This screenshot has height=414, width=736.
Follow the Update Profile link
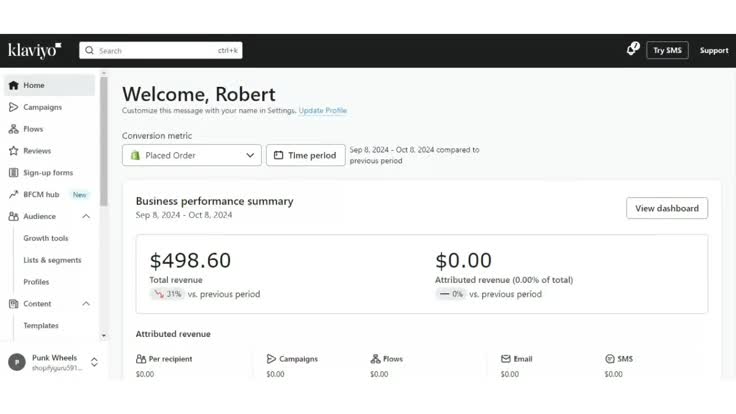[322, 110]
